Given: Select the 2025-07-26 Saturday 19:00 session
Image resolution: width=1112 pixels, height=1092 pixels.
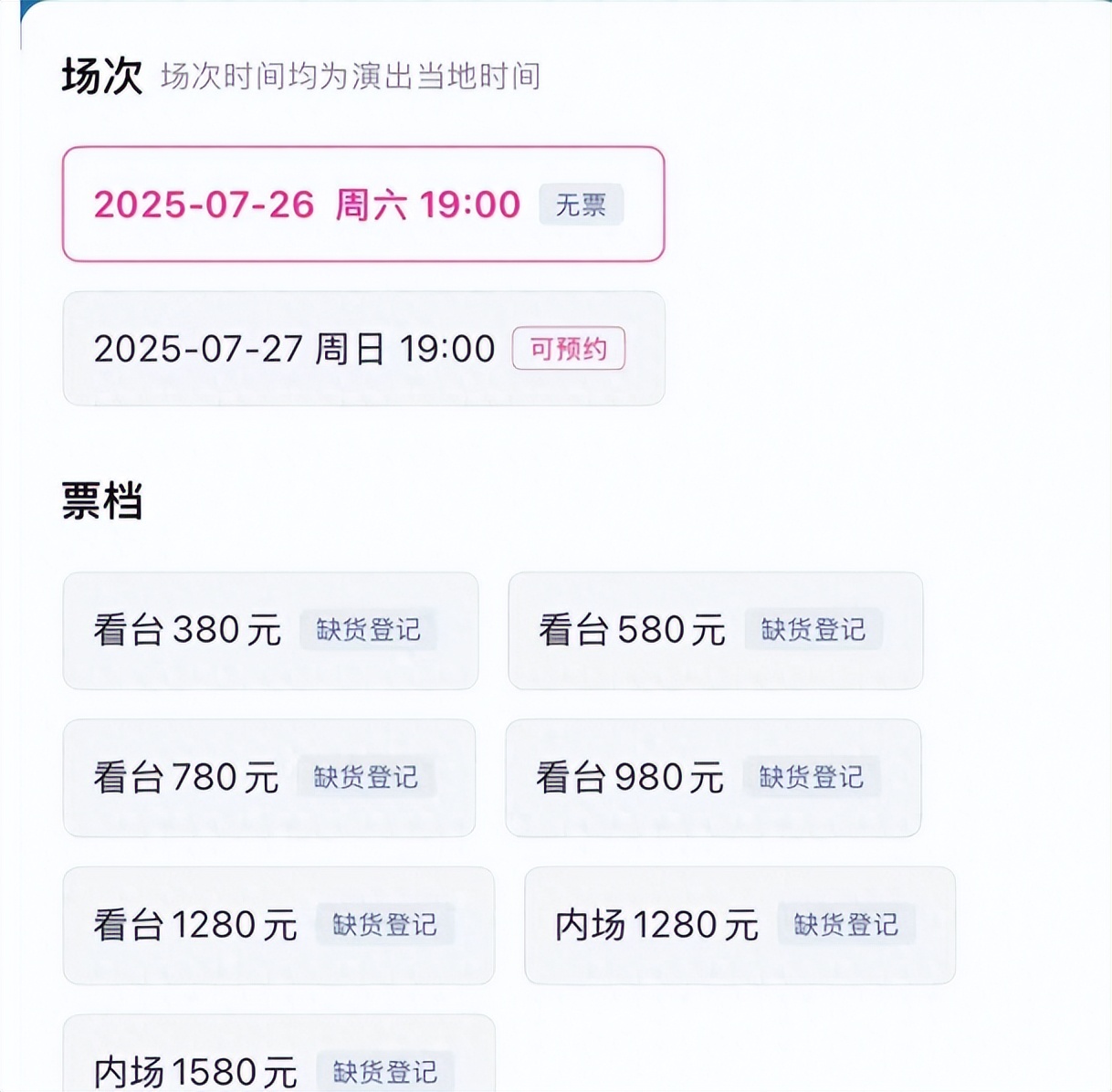Looking at the screenshot, I should point(363,204).
